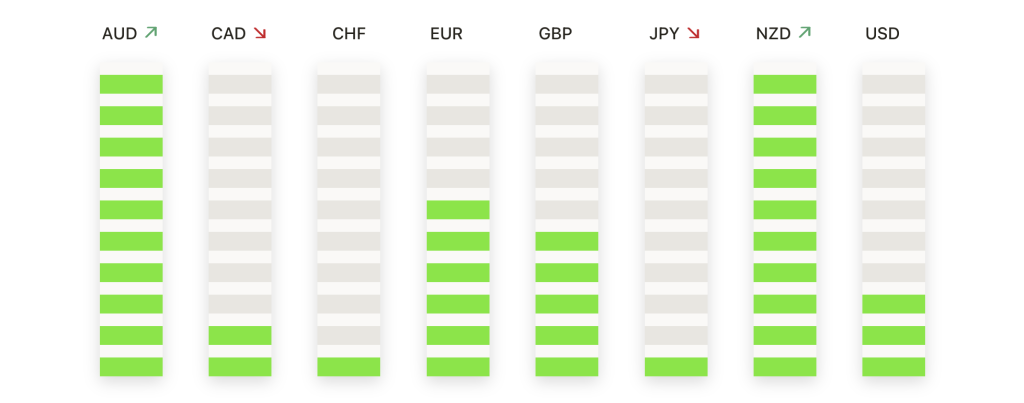Click the red down arrow beside JPY
1024x403 pixels.
[694, 33]
